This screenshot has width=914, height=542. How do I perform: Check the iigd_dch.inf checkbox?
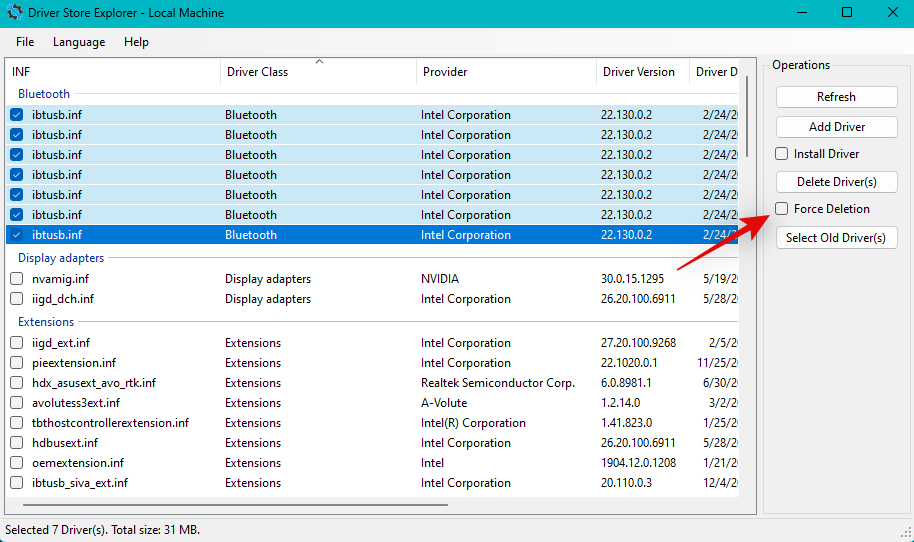coord(16,299)
